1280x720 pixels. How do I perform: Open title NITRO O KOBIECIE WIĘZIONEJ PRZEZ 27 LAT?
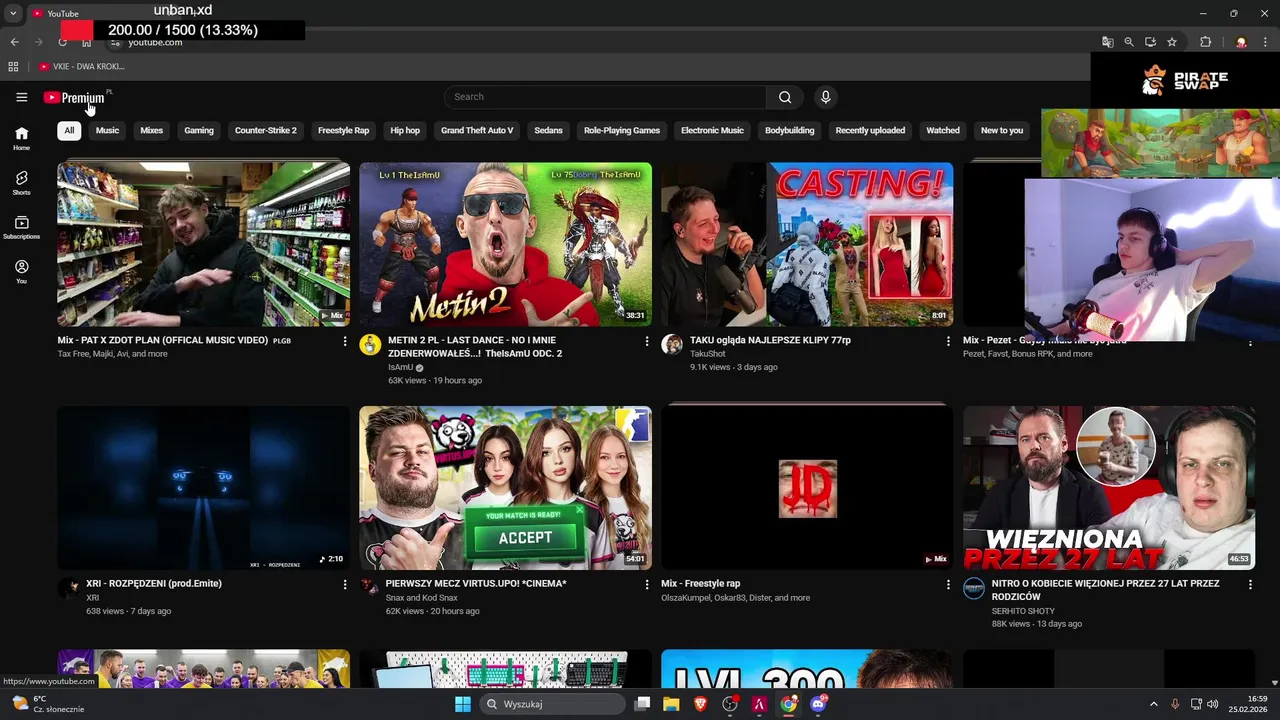point(1105,589)
